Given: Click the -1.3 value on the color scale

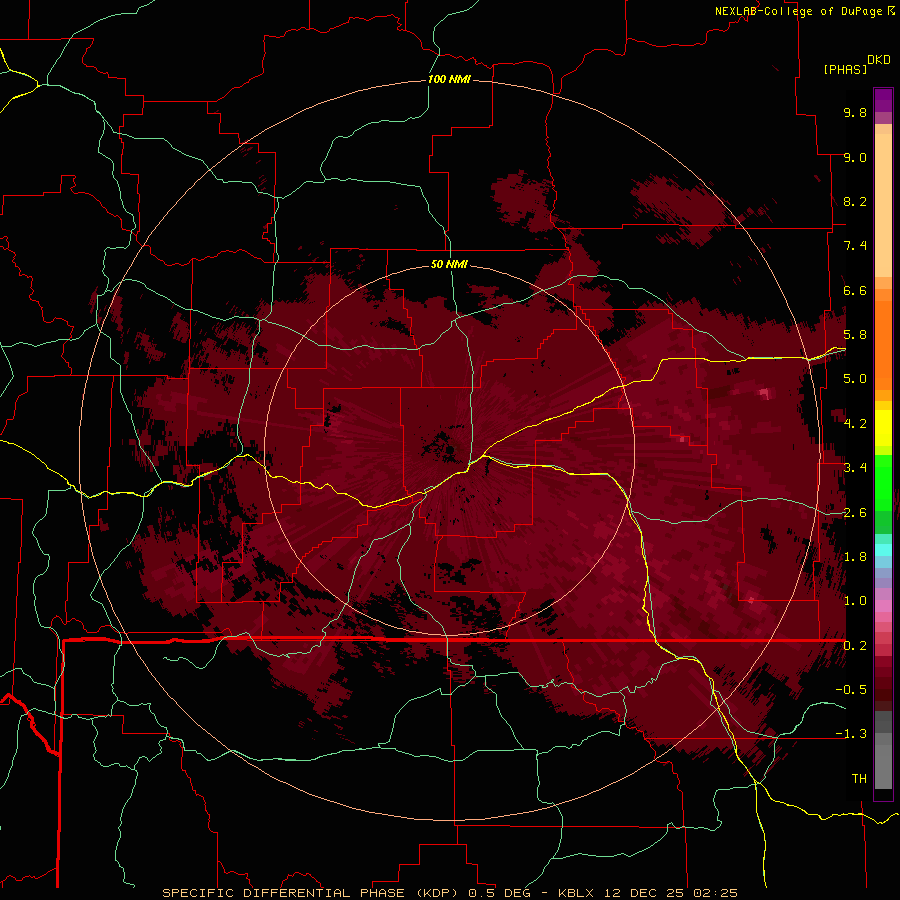Looking at the screenshot, I should pos(851,734).
